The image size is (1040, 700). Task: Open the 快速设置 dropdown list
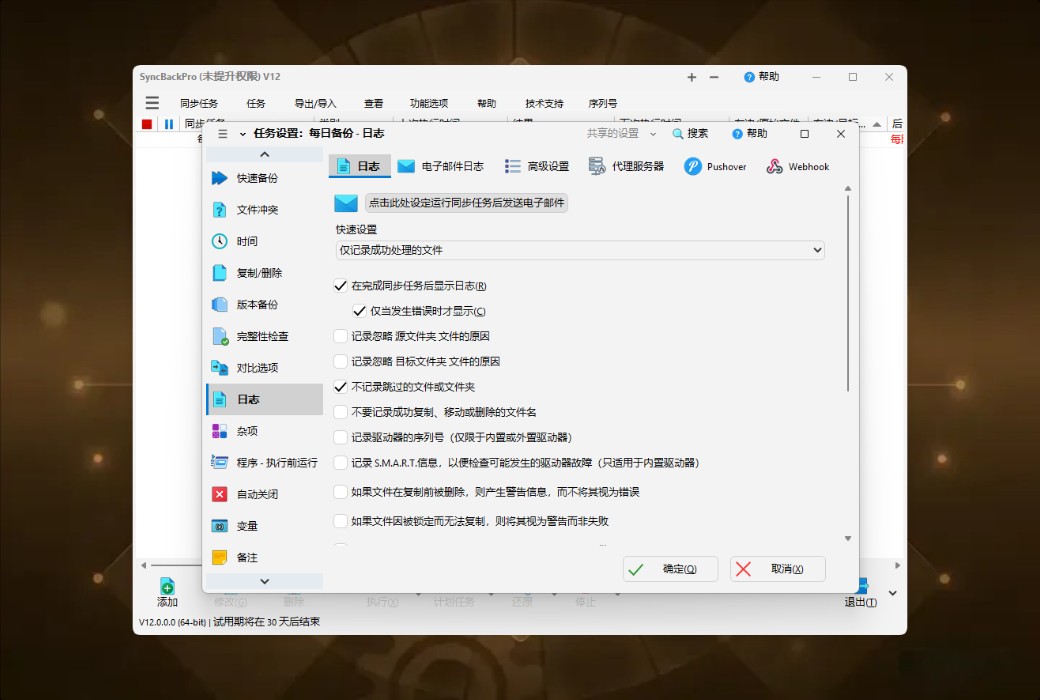tap(580, 249)
